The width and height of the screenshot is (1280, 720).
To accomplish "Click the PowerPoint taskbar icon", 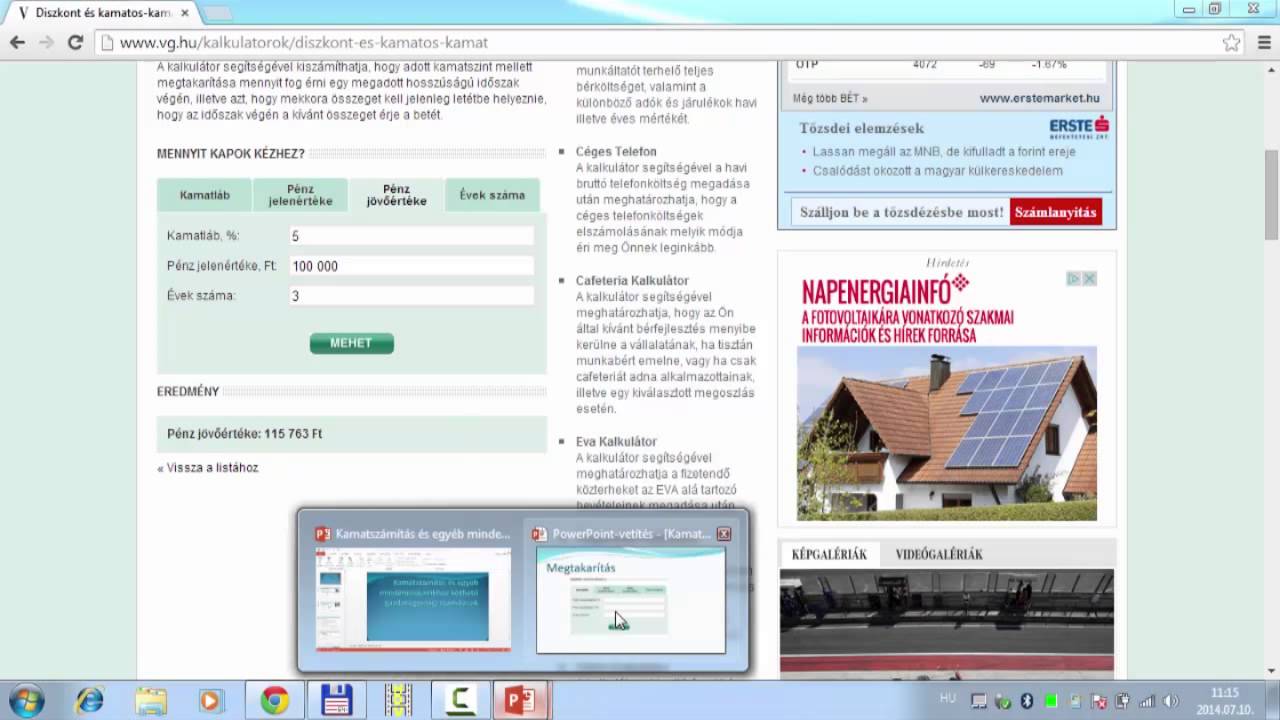I will coord(521,700).
